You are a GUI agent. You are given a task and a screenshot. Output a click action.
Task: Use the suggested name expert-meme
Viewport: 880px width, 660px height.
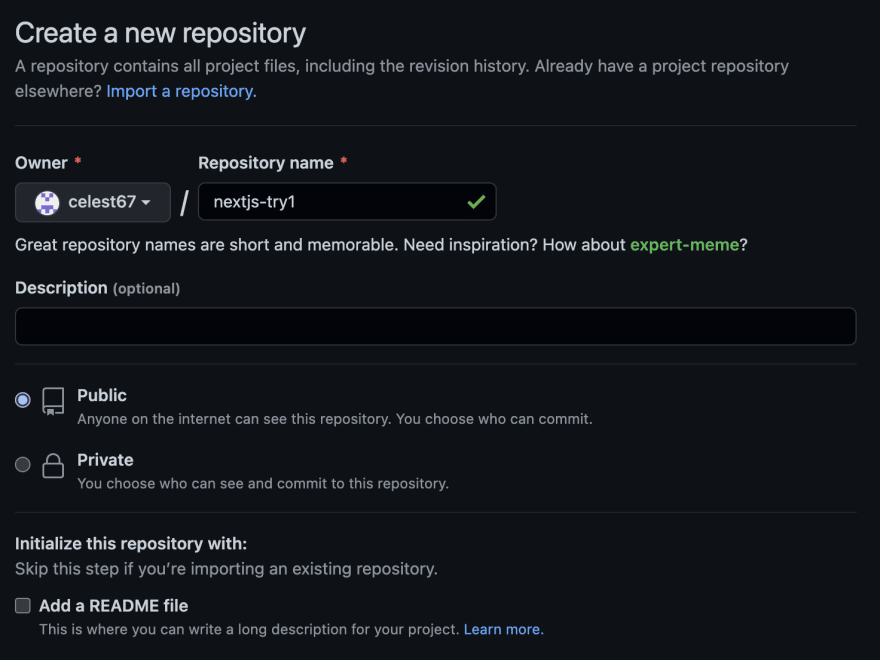point(684,245)
